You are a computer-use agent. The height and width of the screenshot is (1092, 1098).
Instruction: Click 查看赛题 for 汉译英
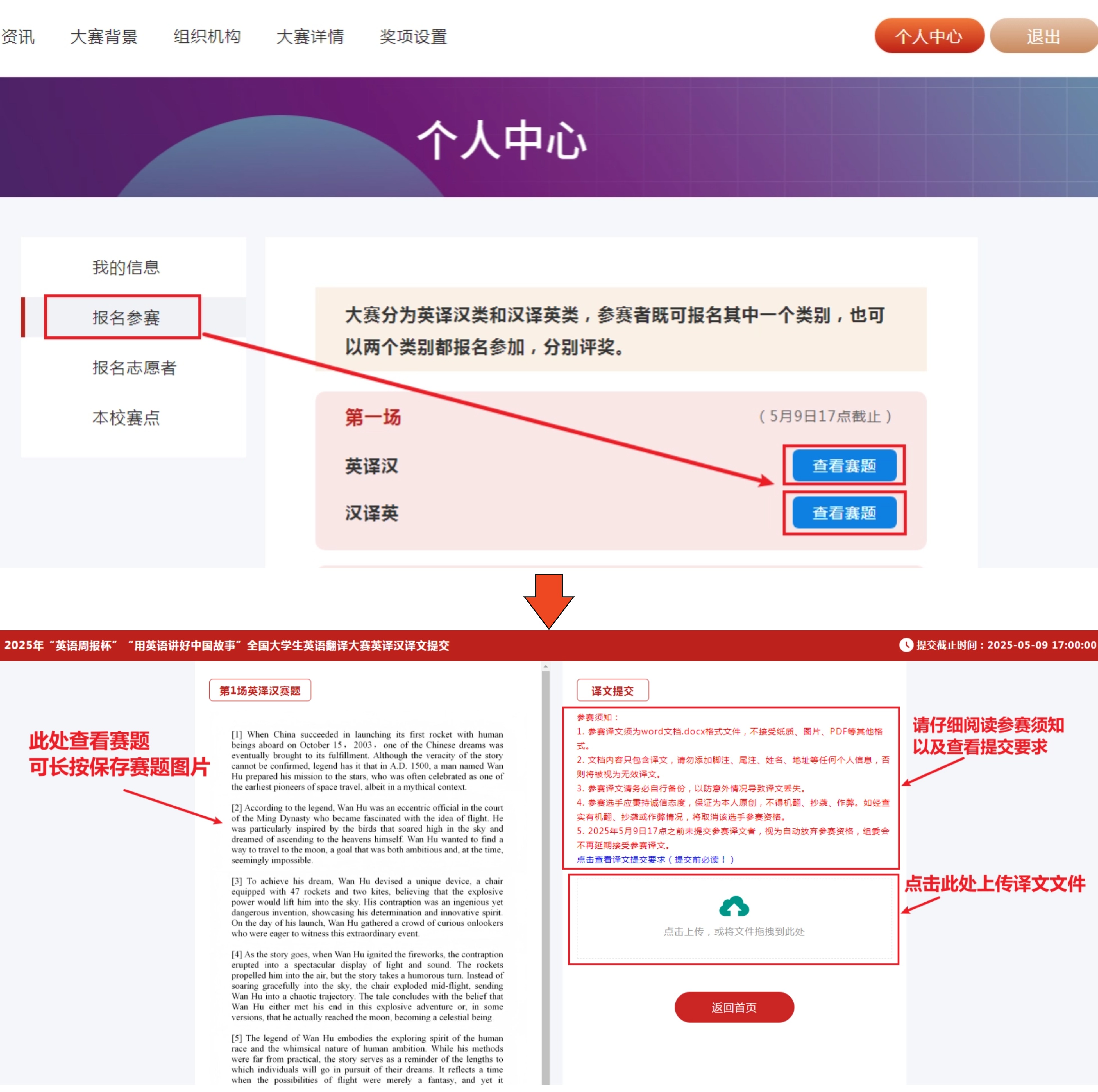tap(844, 513)
